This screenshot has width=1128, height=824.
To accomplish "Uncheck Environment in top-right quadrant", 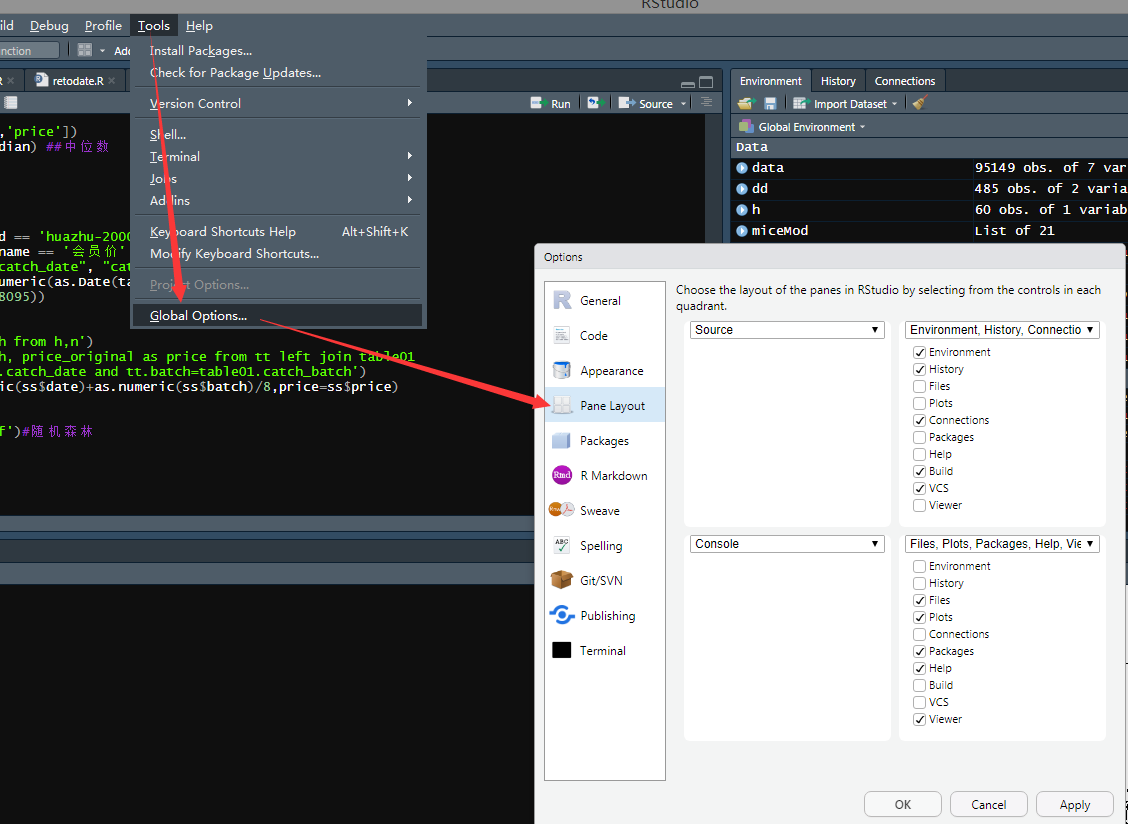I will [919, 353].
